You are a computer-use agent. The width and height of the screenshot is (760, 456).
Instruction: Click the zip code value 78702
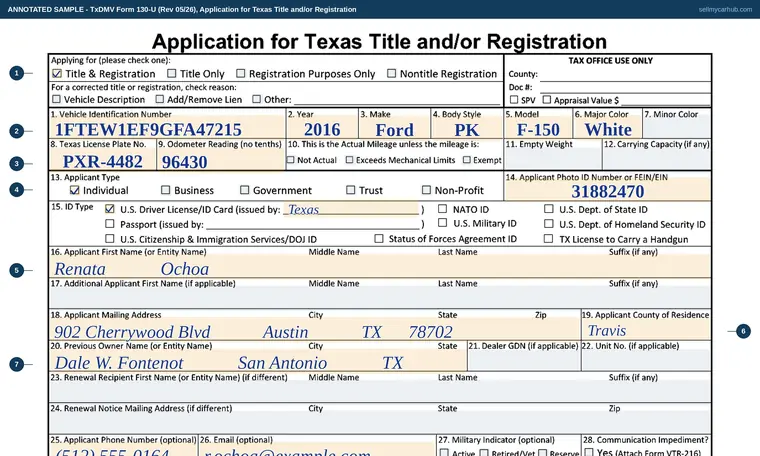(430, 332)
